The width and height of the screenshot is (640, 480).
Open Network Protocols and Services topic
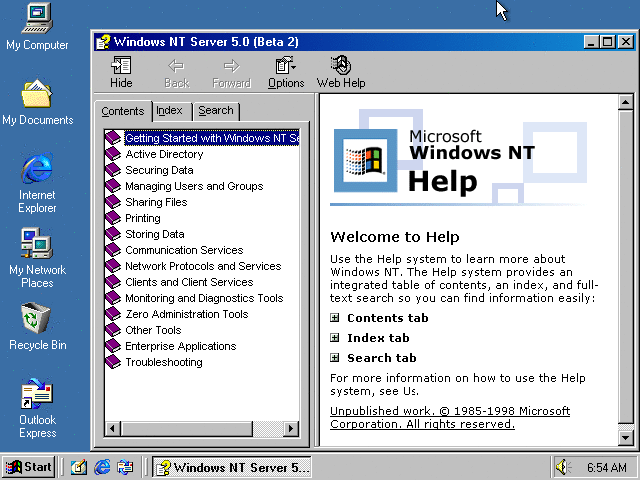pyautogui.click(x=203, y=266)
